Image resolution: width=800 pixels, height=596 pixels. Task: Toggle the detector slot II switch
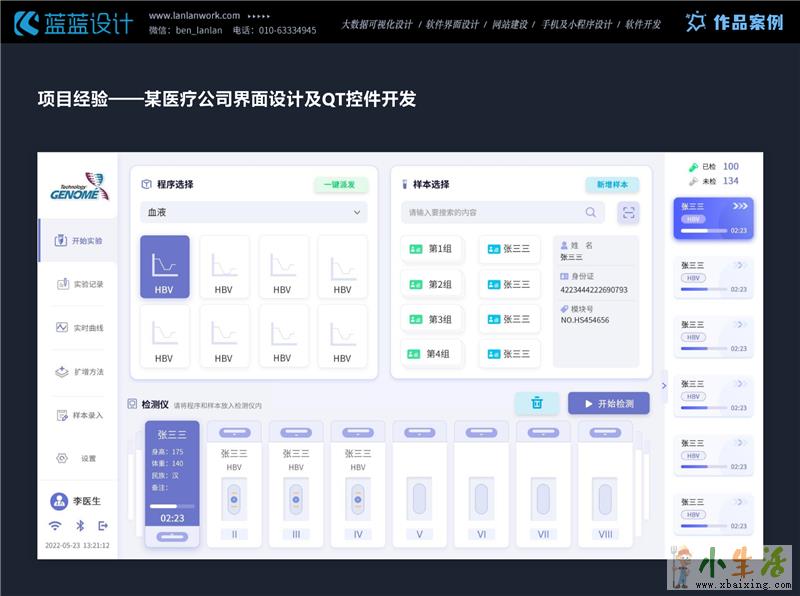click(234, 498)
